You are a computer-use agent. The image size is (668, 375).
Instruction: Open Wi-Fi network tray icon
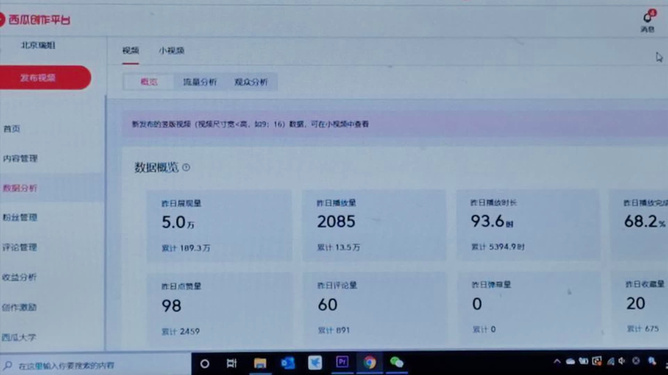tap(610, 361)
